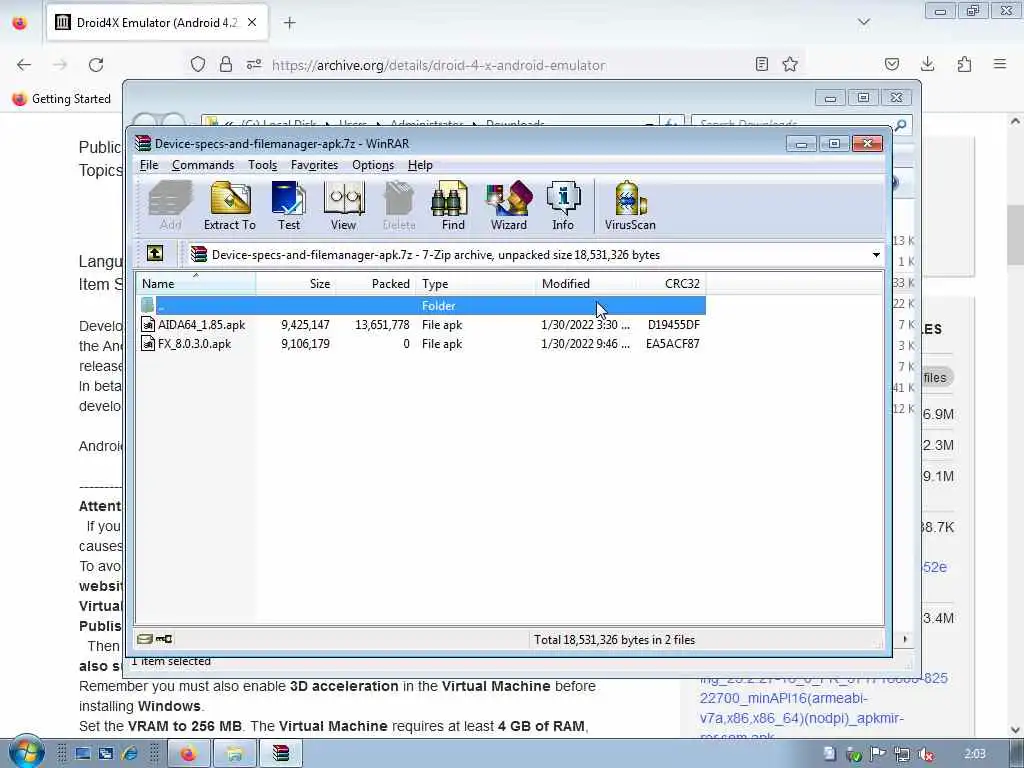Open the Commands menu
The height and width of the screenshot is (768, 1024).
[203, 165]
